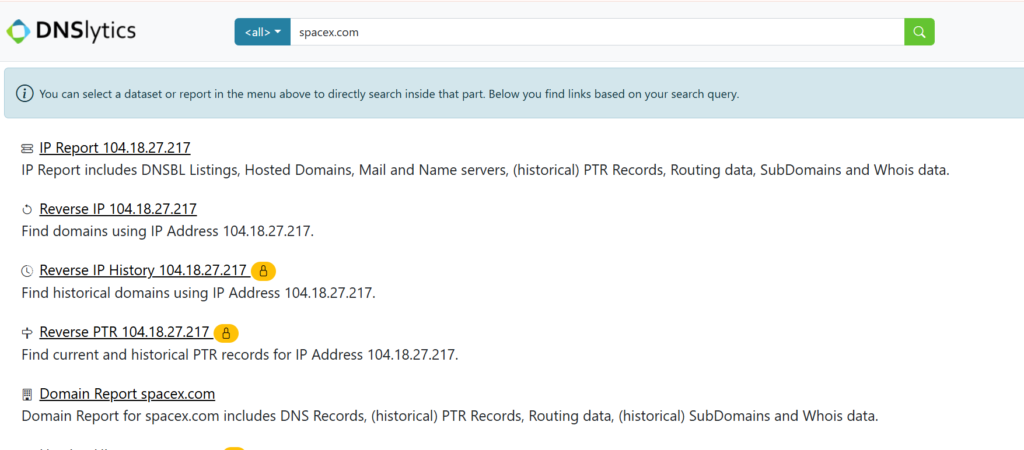Open Reverse IP 104.18.27.217 link
1024x450 pixels.
click(118, 209)
